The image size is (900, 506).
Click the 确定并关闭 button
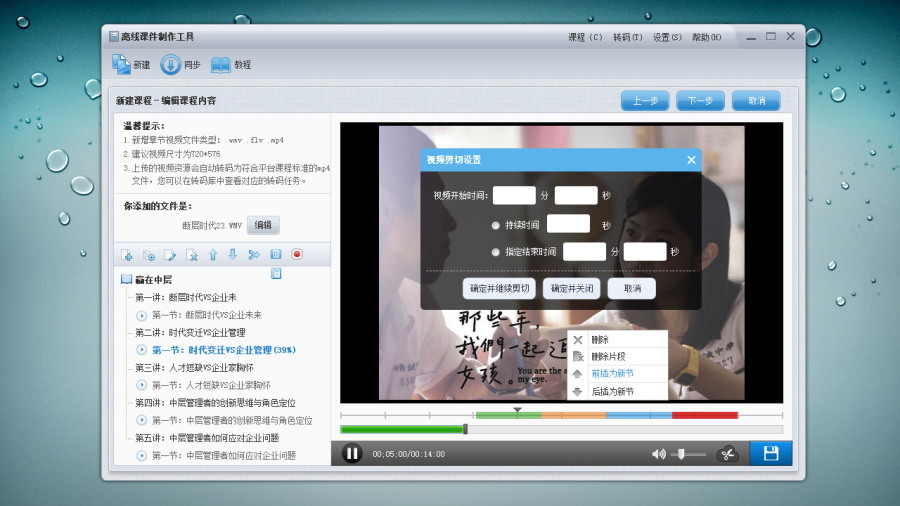pyautogui.click(x=572, y=288)
